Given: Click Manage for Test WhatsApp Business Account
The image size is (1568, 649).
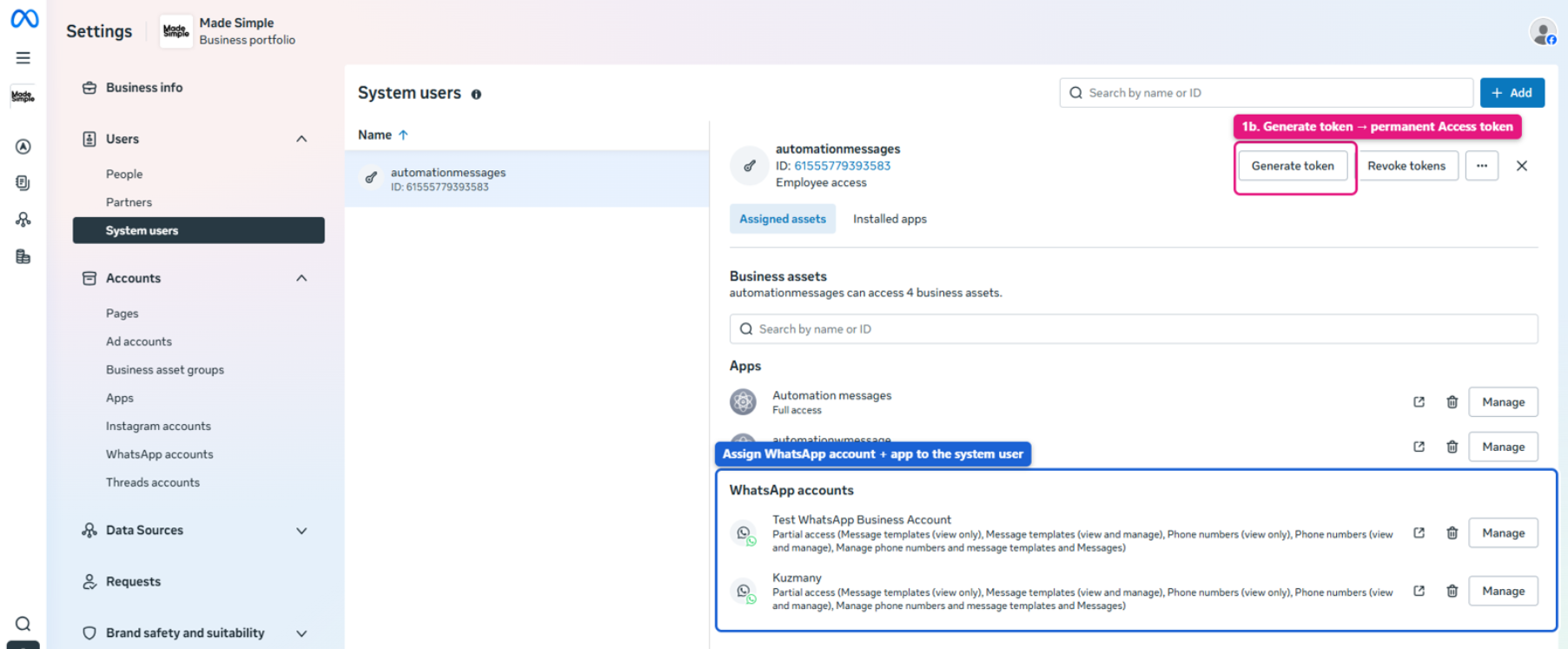Looking at the screenshot, I should (1504, 533).
